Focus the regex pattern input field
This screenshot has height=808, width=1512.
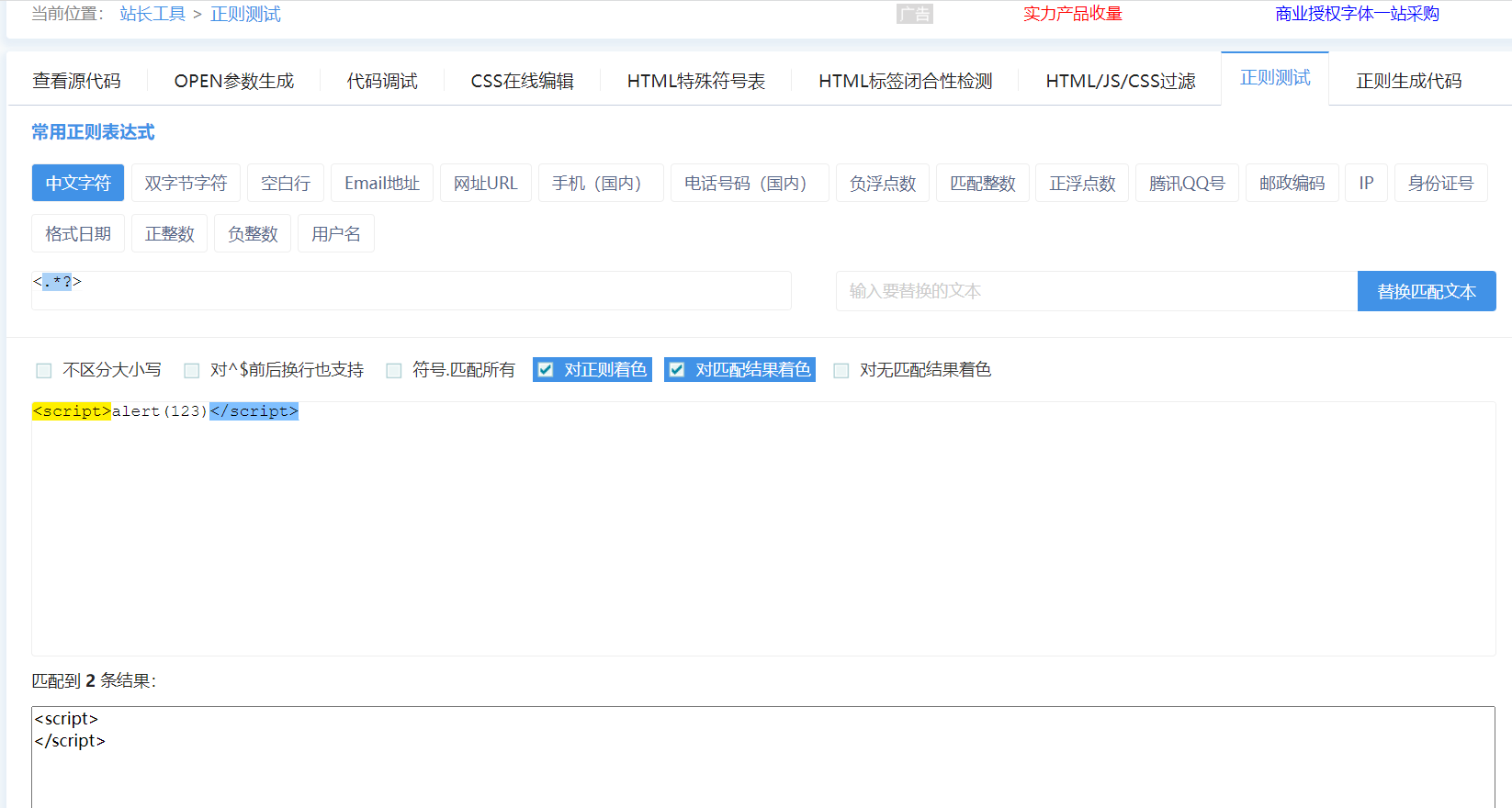tap(412, 290)
